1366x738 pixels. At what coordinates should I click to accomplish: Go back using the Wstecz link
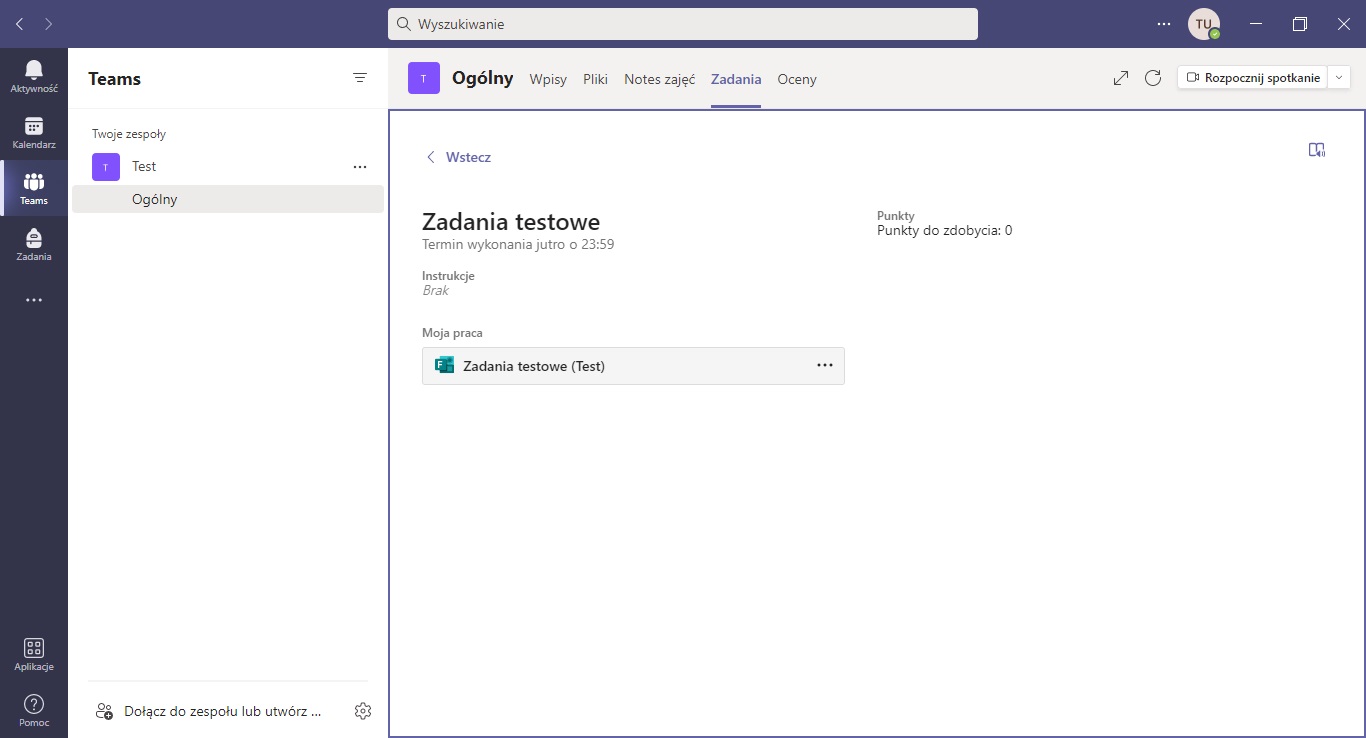pos(459,157)
